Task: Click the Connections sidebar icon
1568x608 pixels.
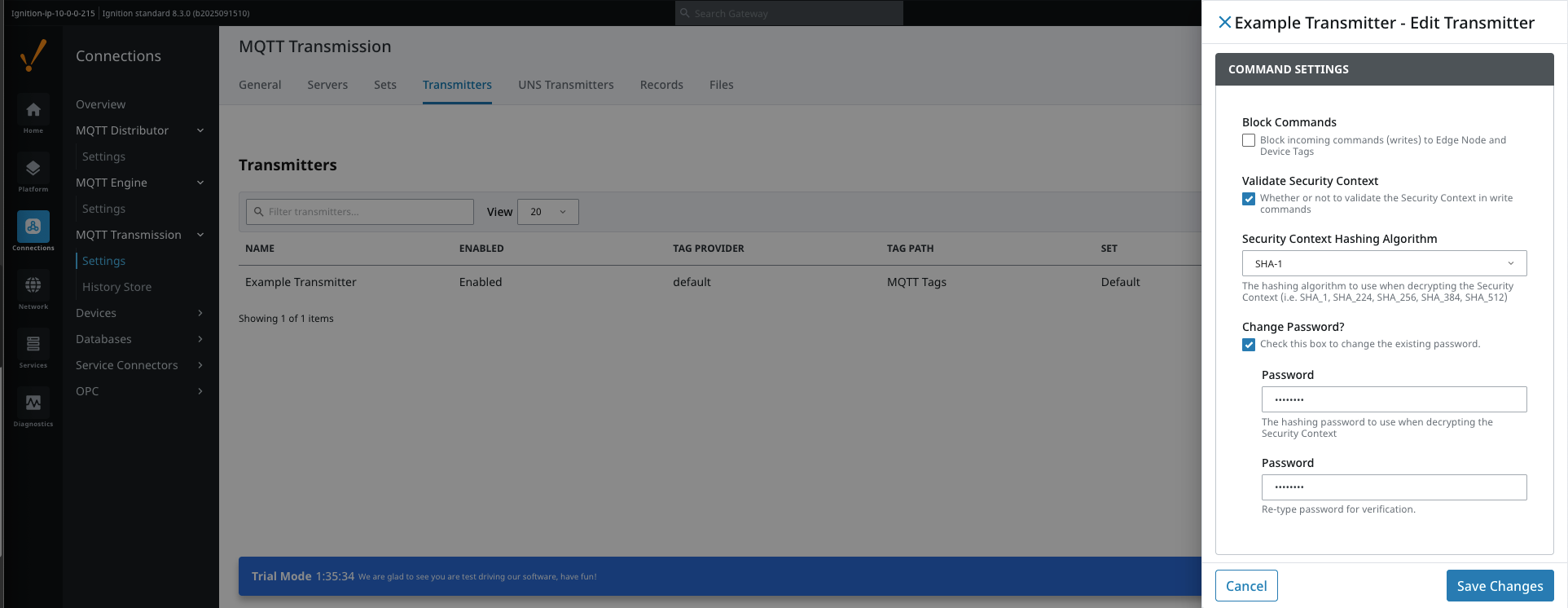Action: coord(33,227)
